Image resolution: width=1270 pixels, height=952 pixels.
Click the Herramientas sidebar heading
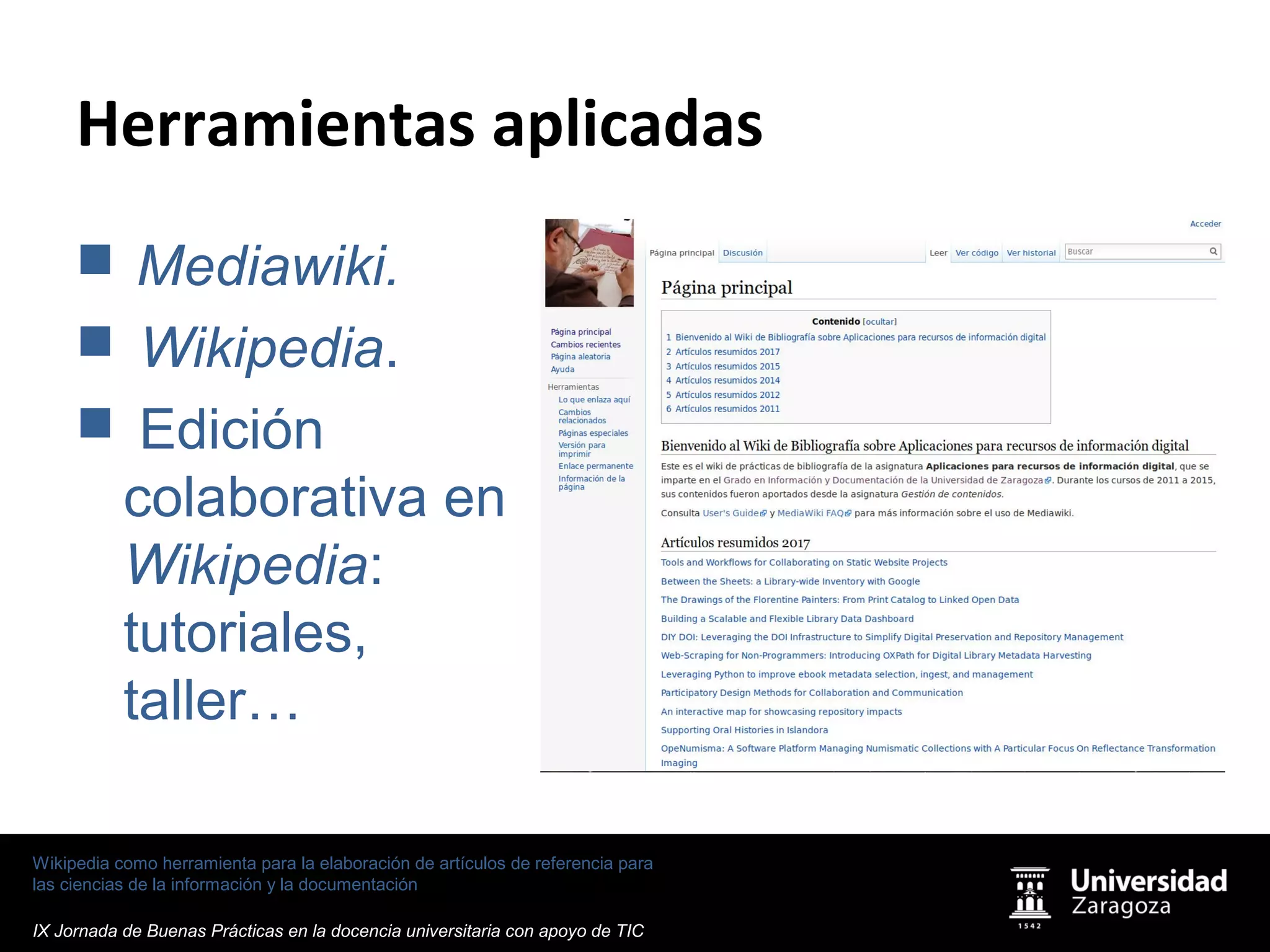pos(573,387)
